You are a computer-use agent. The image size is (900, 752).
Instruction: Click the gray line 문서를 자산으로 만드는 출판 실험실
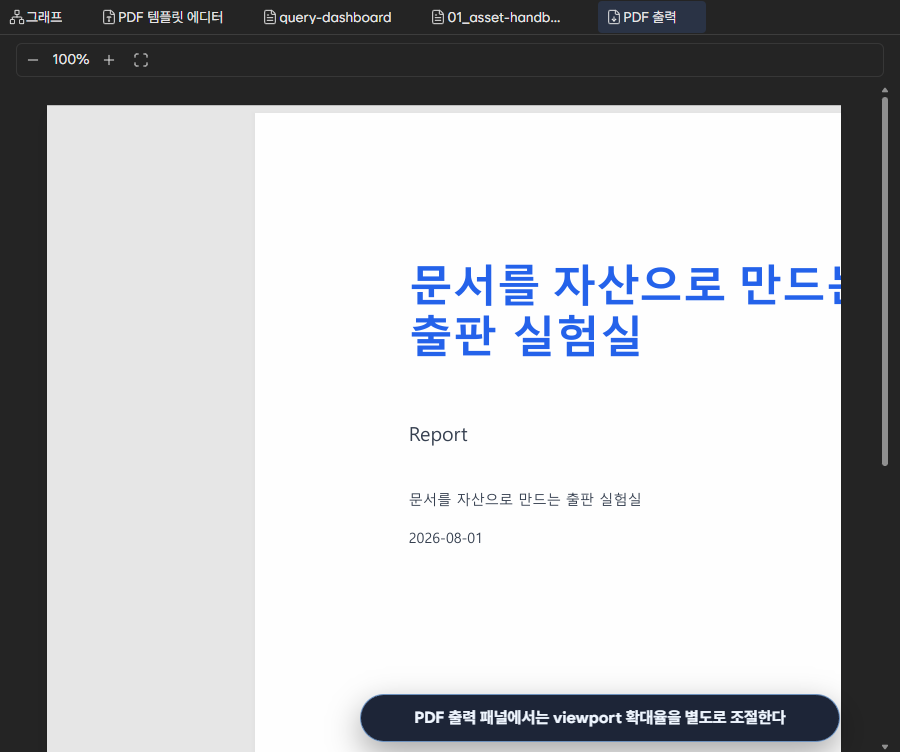(x=525, y=499)
